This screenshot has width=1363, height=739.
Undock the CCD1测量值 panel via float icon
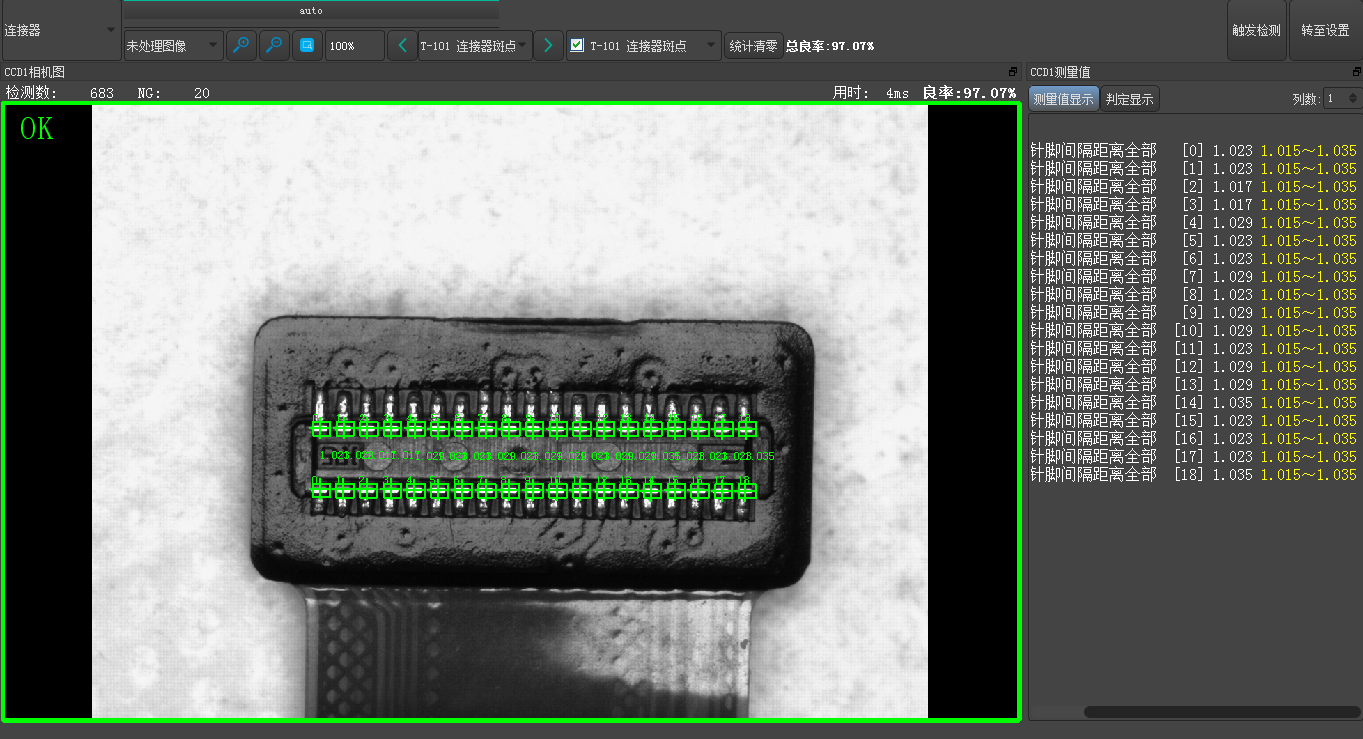click(1356, 72)
